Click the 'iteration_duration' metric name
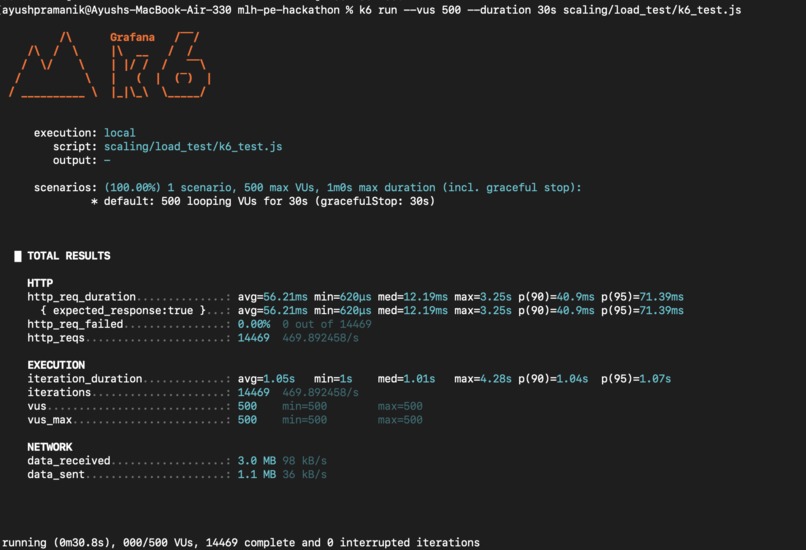The image size is (806, 550). (85, 379)
